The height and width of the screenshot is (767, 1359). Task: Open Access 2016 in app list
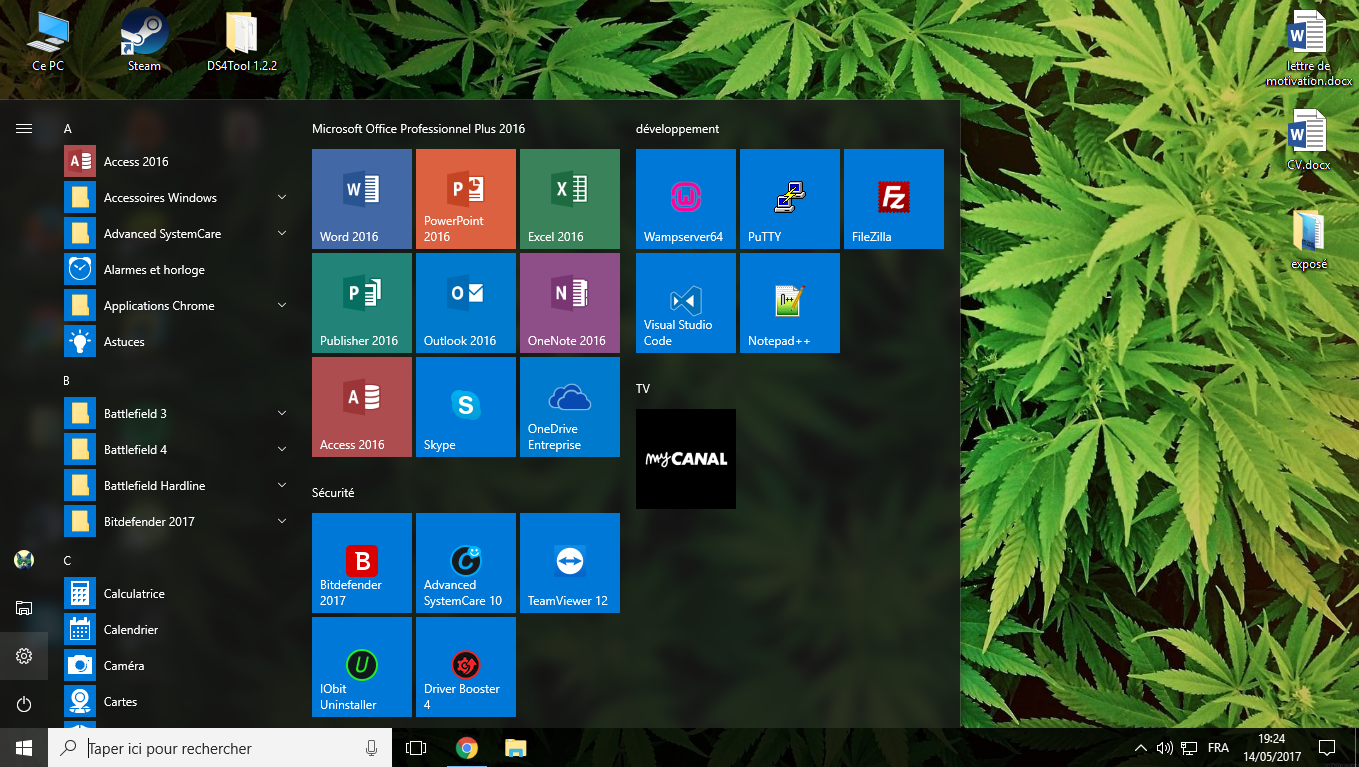pyautogui.click(x=176, y=161)
